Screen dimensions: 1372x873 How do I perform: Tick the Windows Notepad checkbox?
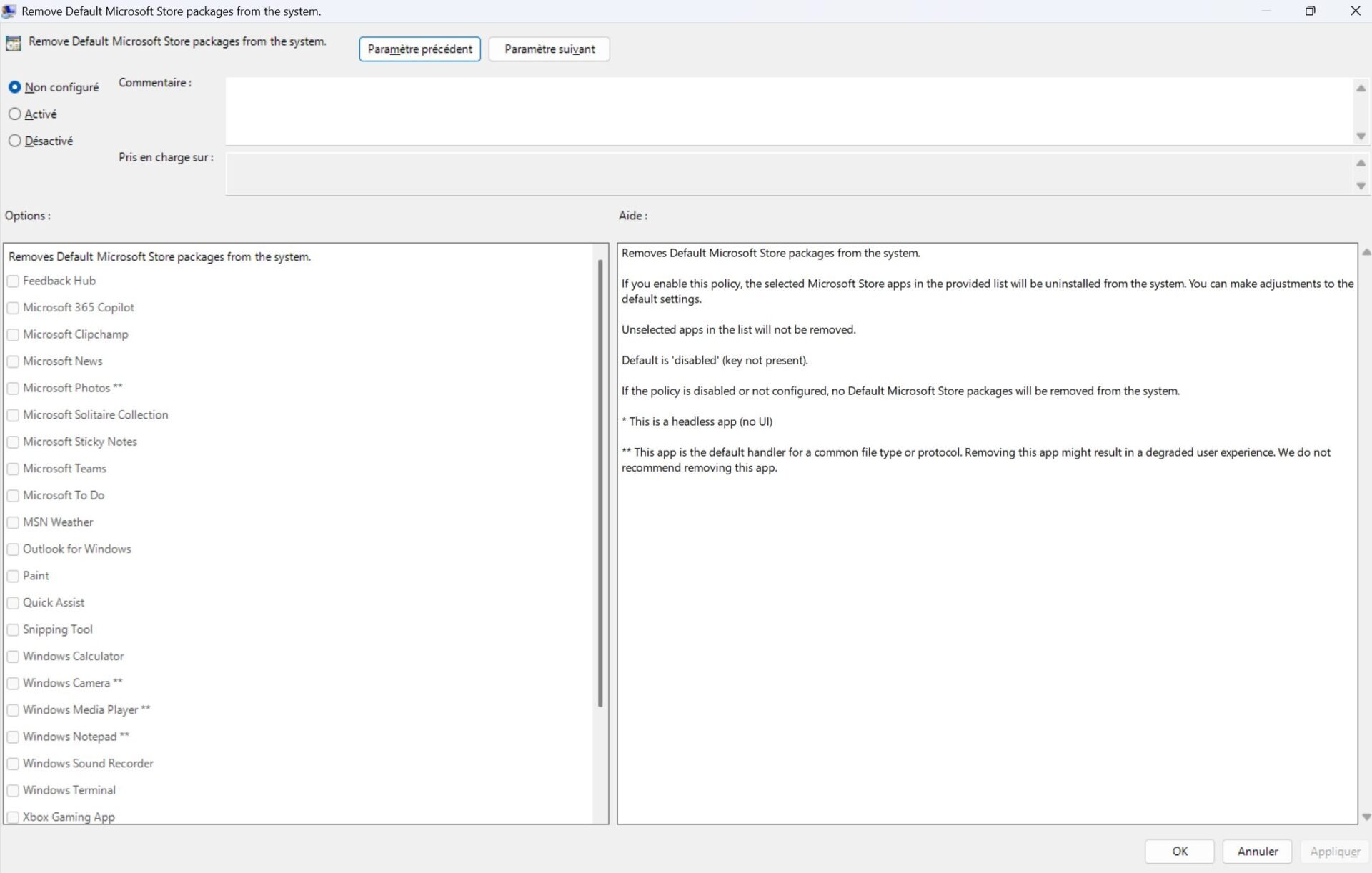point(13,737)
